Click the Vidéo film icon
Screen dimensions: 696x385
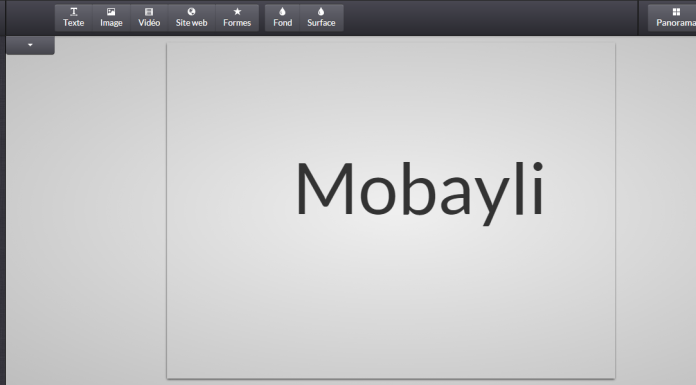pos(149,12)
